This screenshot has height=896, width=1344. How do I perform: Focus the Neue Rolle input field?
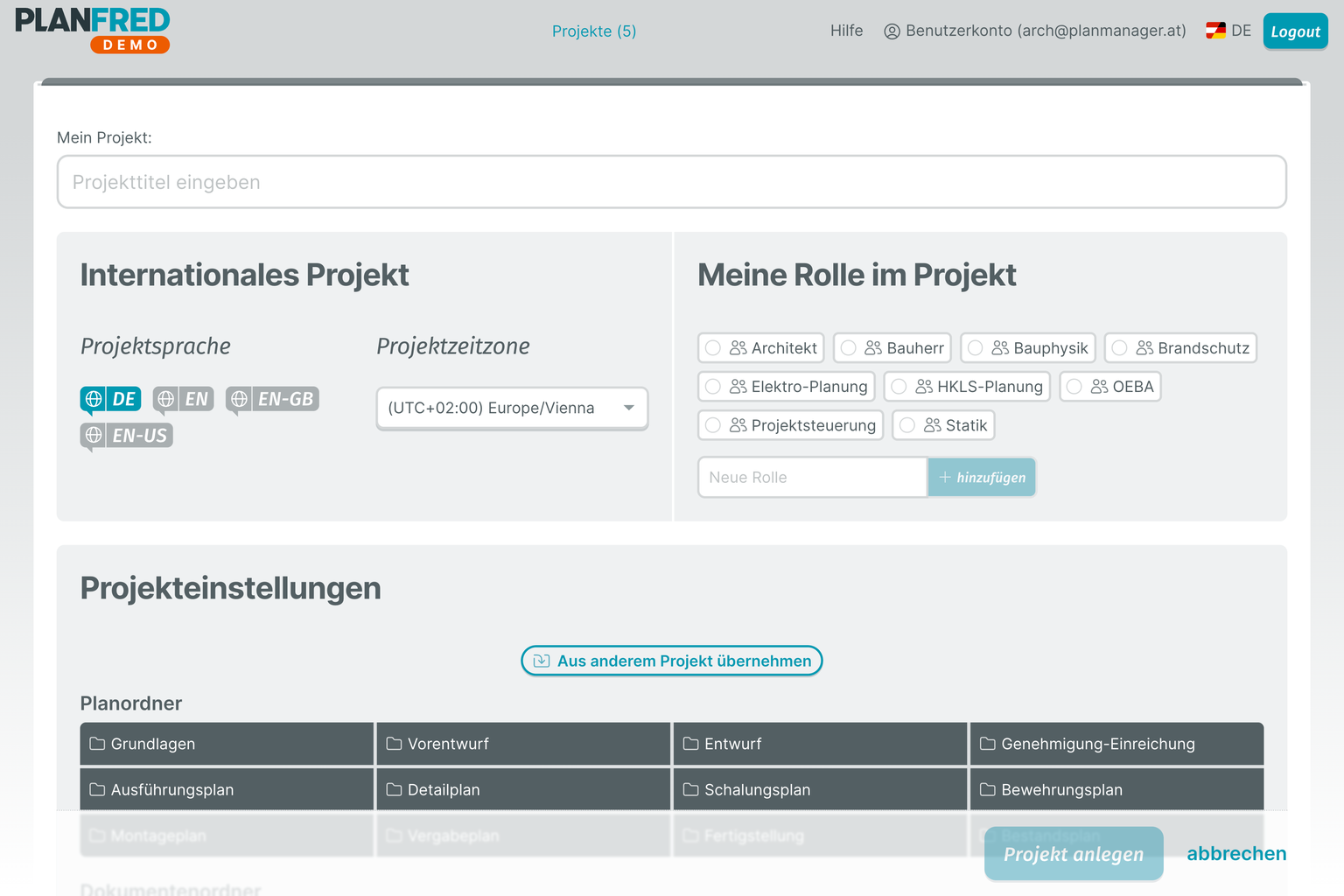[x=813, y=478]
